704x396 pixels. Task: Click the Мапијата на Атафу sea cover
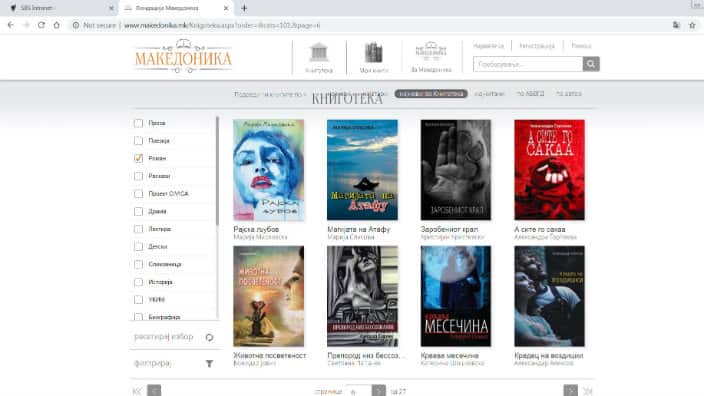click(362, 170)
